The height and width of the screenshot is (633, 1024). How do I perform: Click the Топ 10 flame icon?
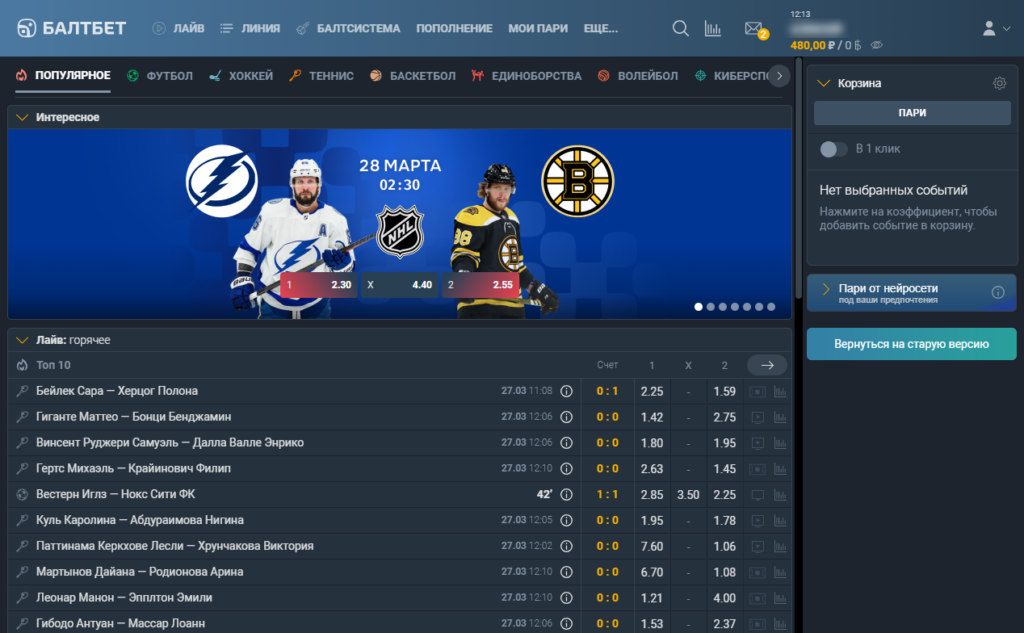[x=22, y=365]
